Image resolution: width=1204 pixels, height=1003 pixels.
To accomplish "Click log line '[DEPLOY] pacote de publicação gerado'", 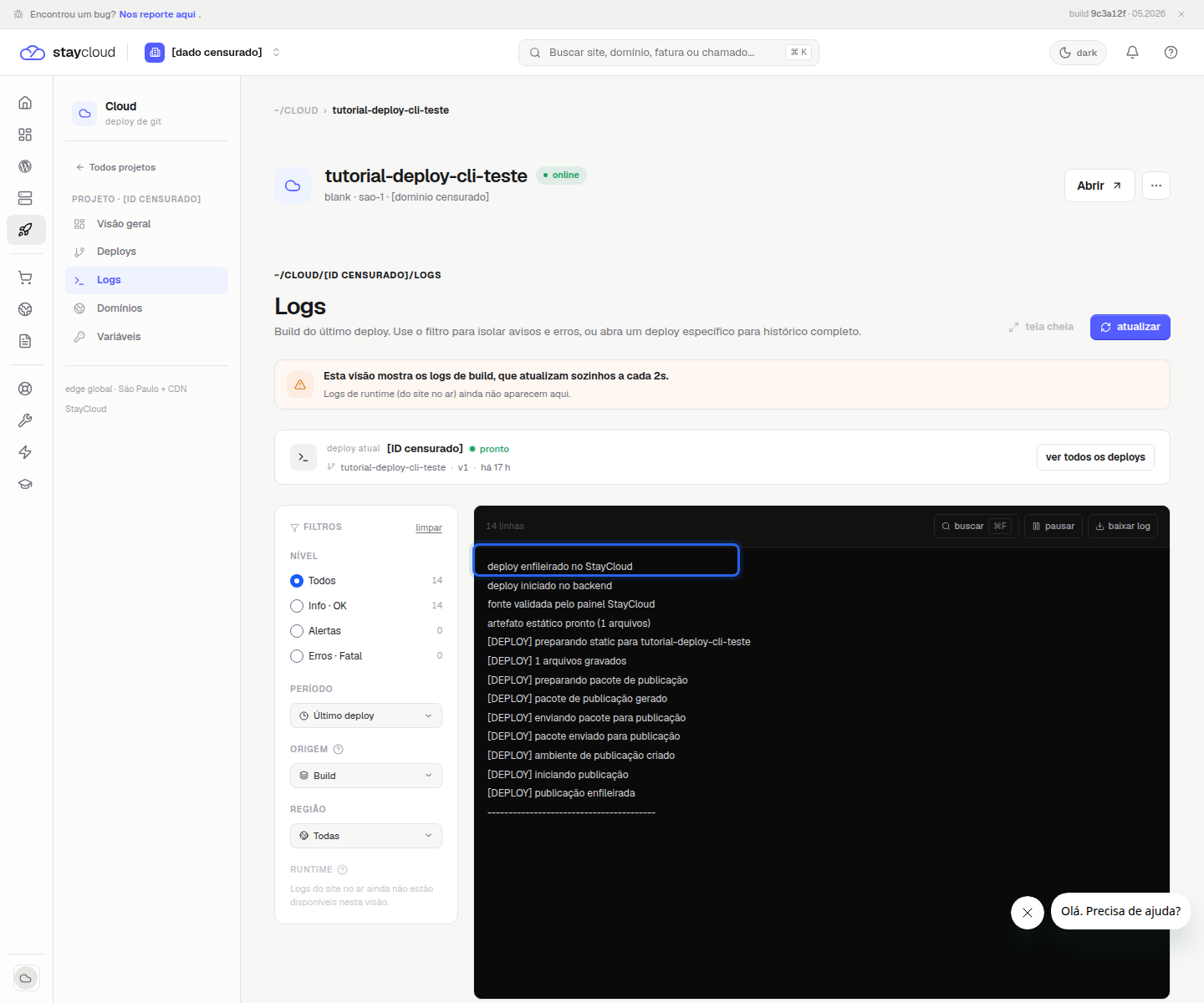I will click(x=577, y=699).
